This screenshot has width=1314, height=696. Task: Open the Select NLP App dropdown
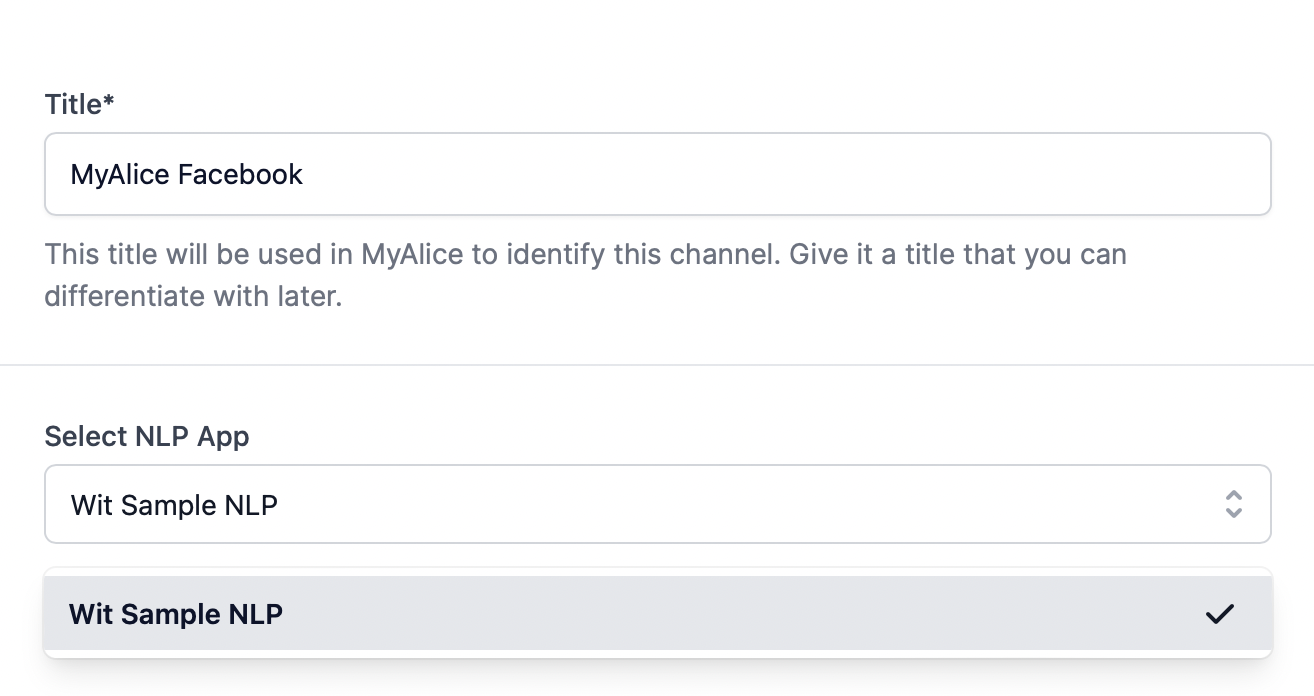(657, 504)
